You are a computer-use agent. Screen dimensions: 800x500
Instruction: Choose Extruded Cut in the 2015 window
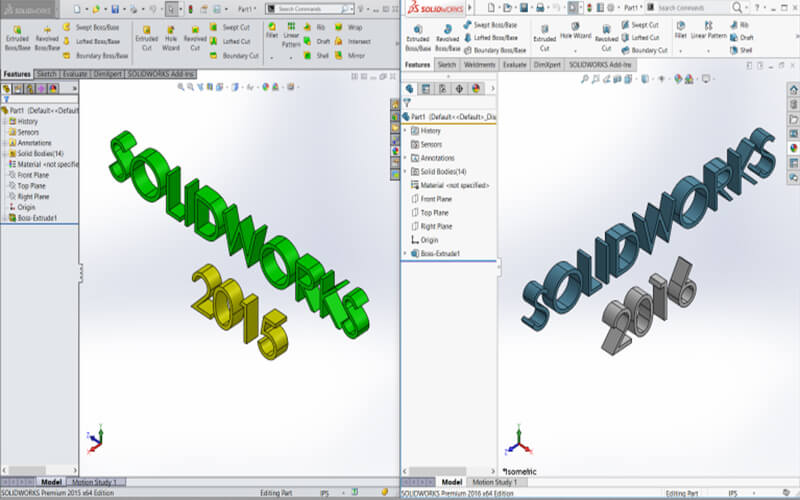[x=146, y=38]
